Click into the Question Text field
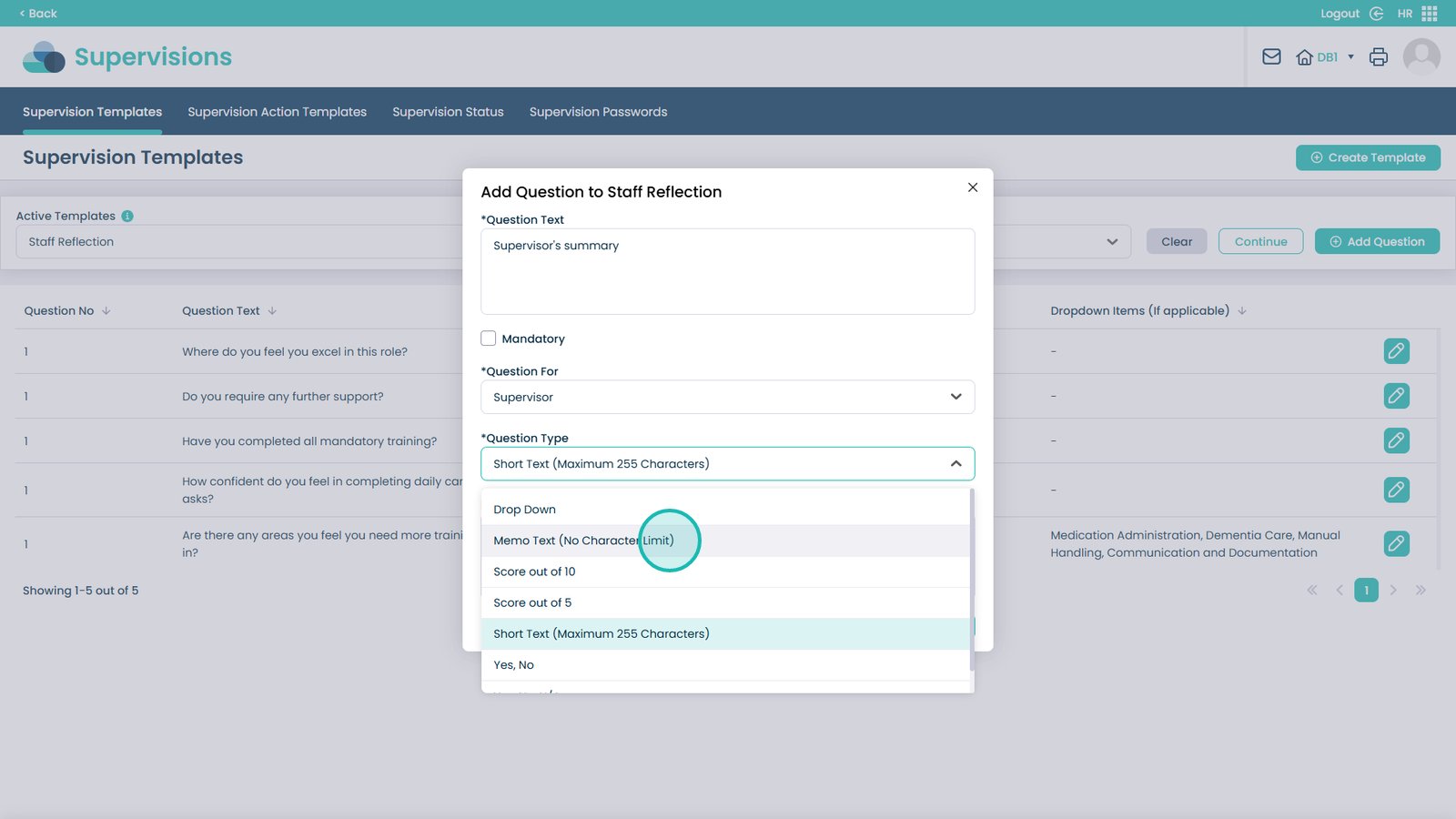Viewport: 1456px width, 819px height. (x=727, y=271)
